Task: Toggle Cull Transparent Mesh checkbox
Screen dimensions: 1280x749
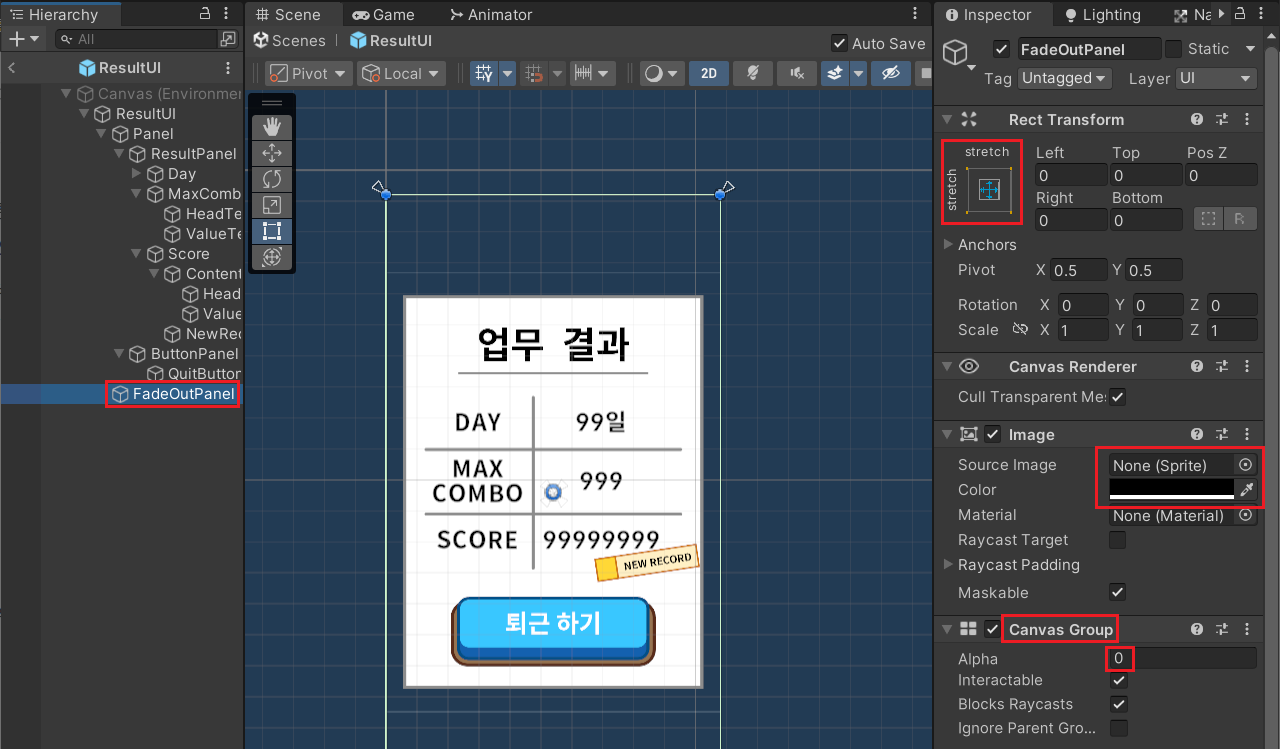Action: point(1118,397)
